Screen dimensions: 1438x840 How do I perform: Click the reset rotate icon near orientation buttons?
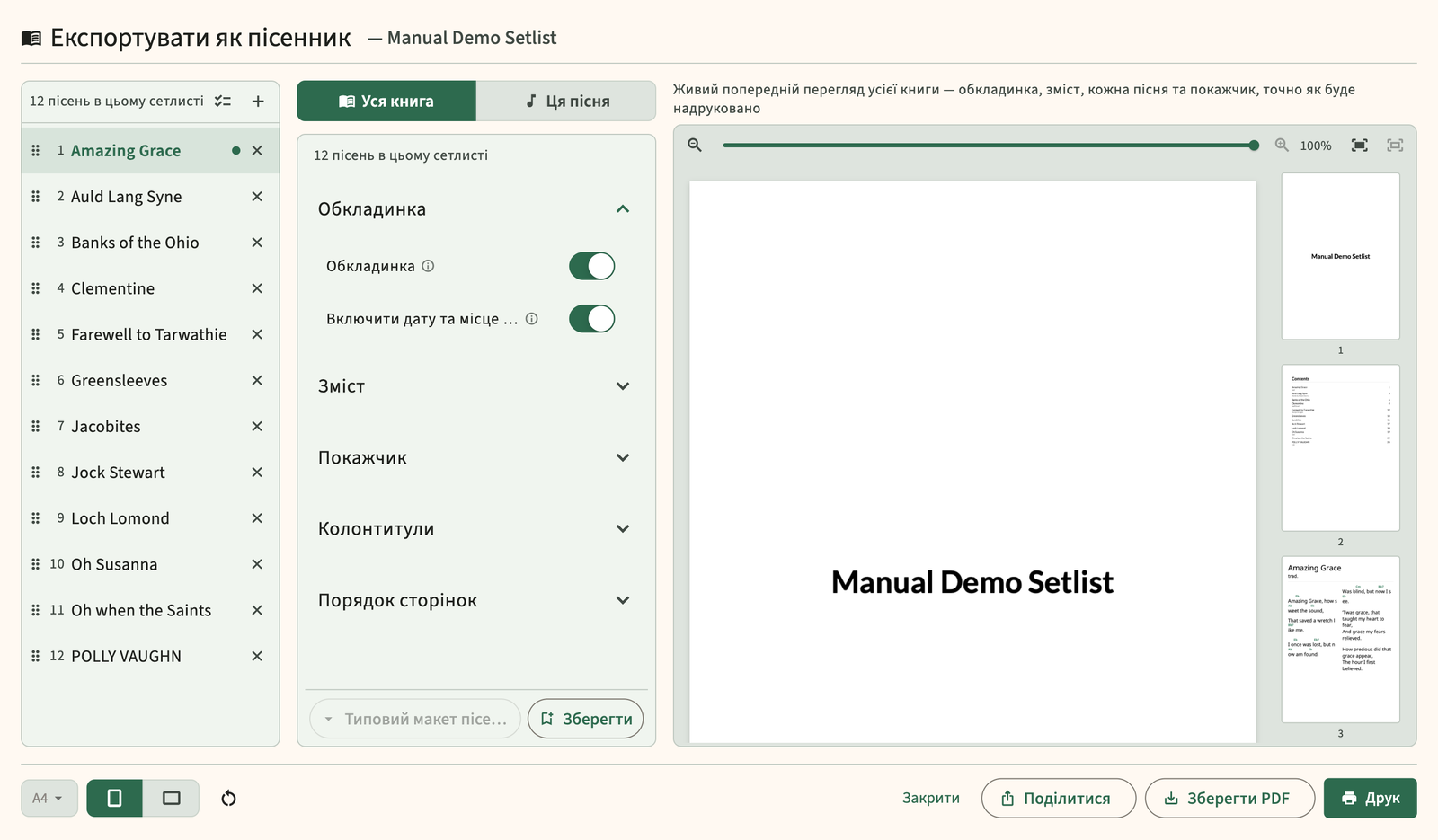point(228,799)
